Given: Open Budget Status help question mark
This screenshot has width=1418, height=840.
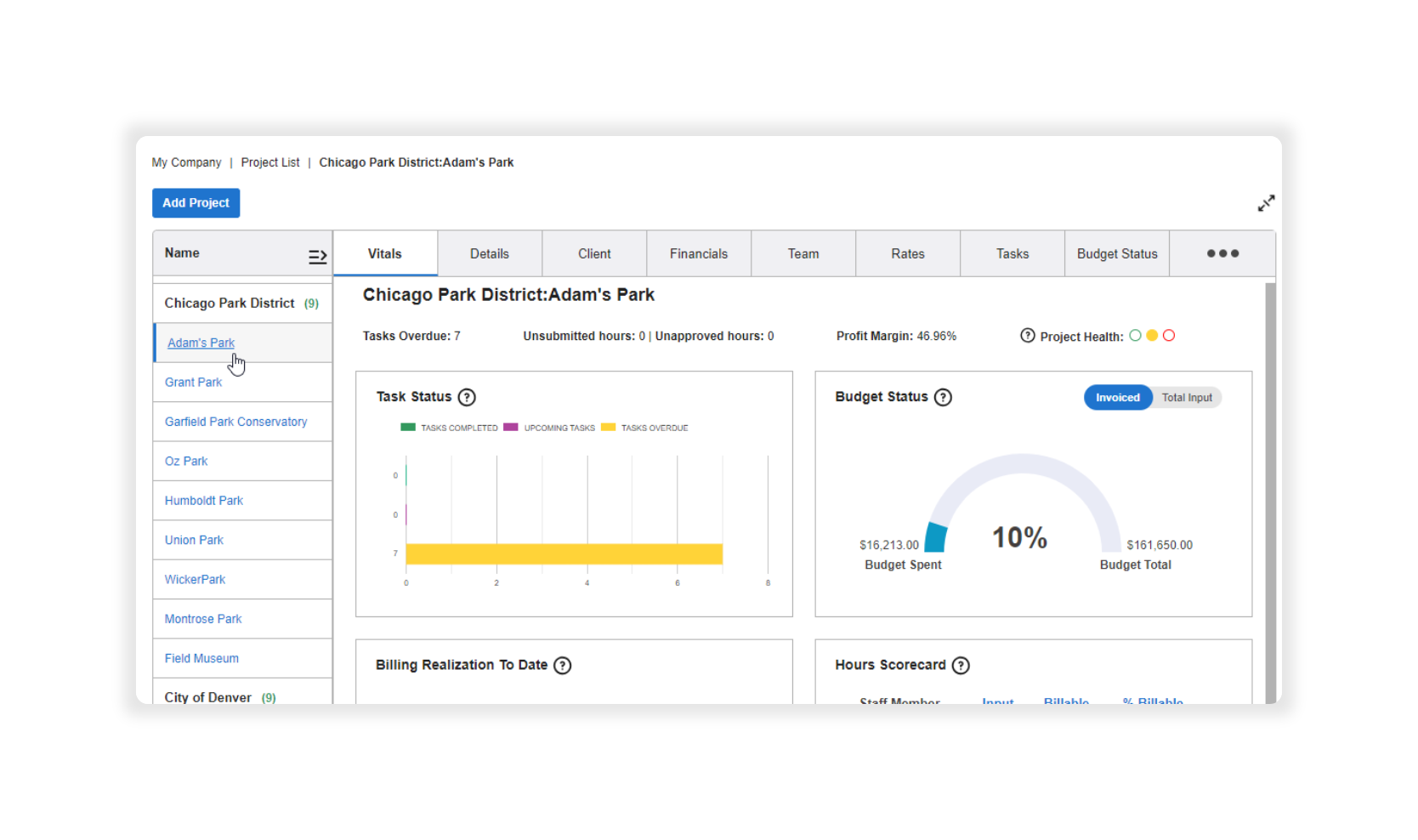Looking at the screenshot, I should pyautogui.click(x=943, y=397).
